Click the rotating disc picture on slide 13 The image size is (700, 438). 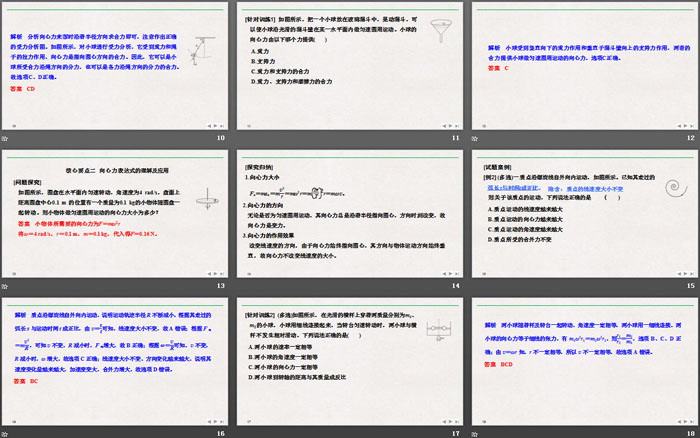point(208,199)
